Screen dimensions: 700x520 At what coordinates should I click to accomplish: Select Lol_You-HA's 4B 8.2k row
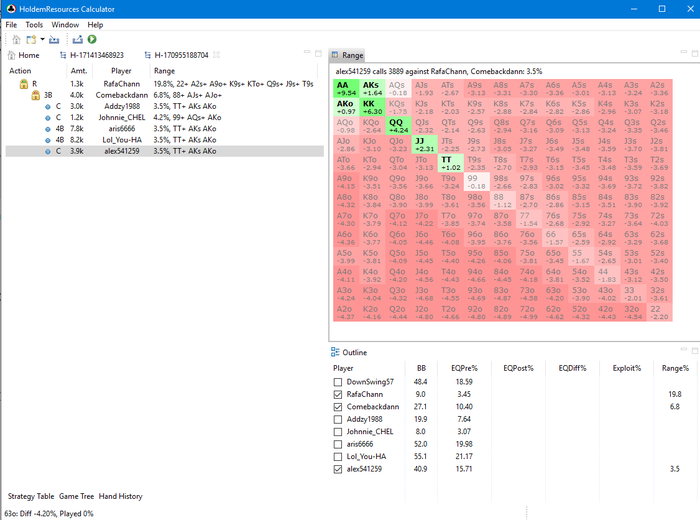point(164,140)
